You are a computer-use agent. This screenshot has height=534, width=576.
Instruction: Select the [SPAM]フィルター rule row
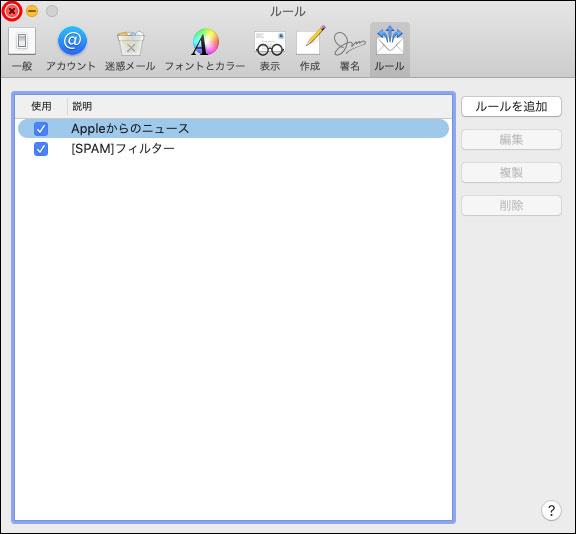tap(233, 149)
